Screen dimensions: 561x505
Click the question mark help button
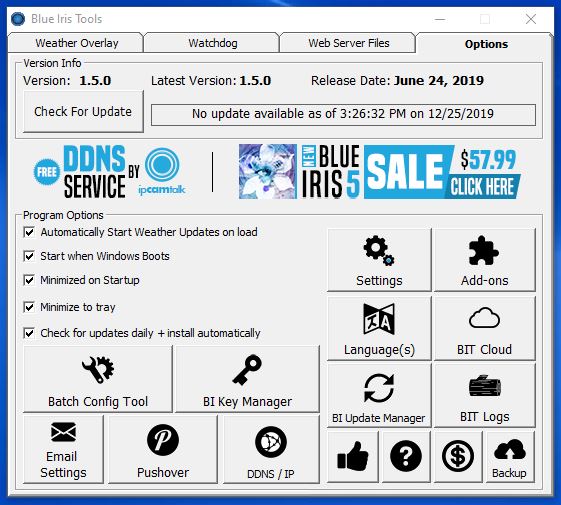tap(406, 457)
